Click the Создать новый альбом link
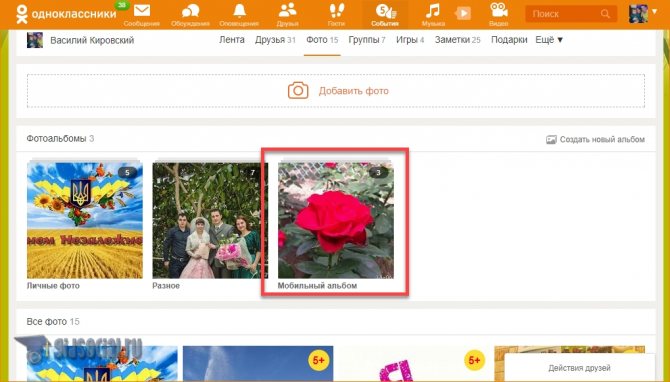This screenshot has width=670, height=382. point(602,139)
